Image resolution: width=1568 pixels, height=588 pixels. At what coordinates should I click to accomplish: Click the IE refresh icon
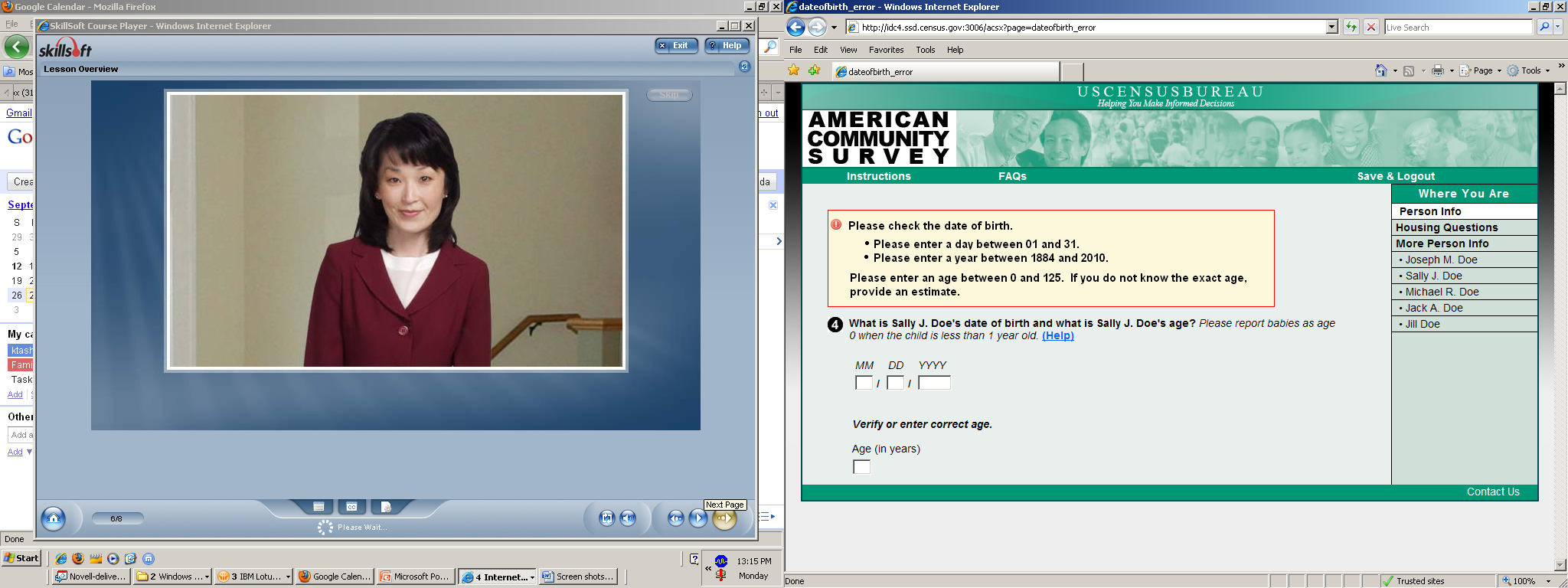pos(1351,28)
